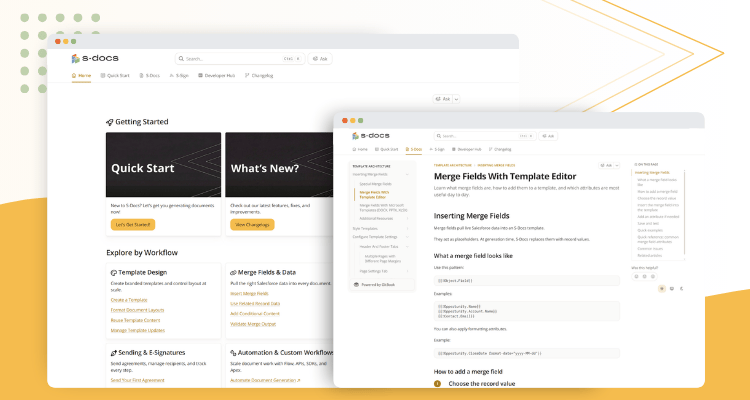The width and height of the screenshot is (750, 400).
Task: Click the page Ask button above the Merge Fields article
Action: [606, 165]
